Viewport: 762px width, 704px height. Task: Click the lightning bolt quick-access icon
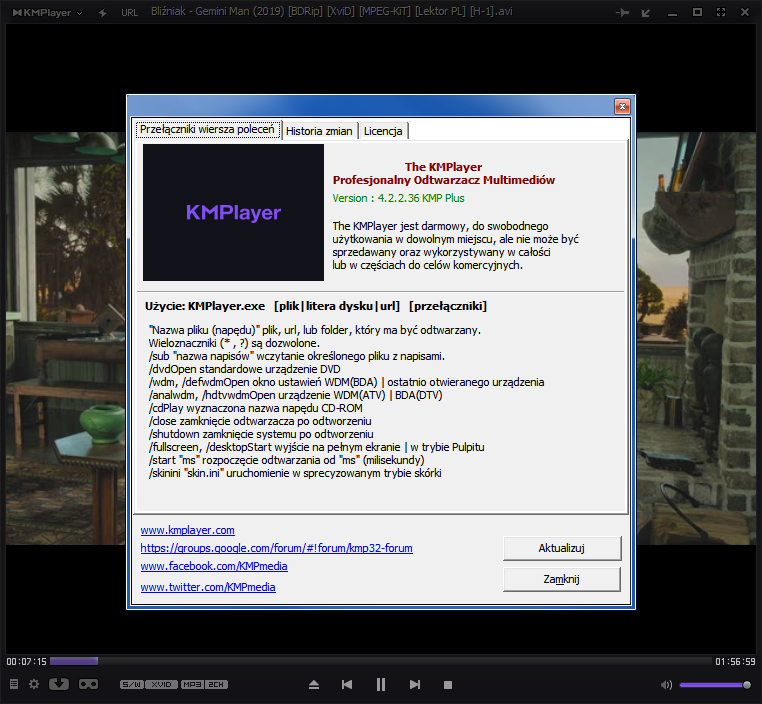(103, 13)
